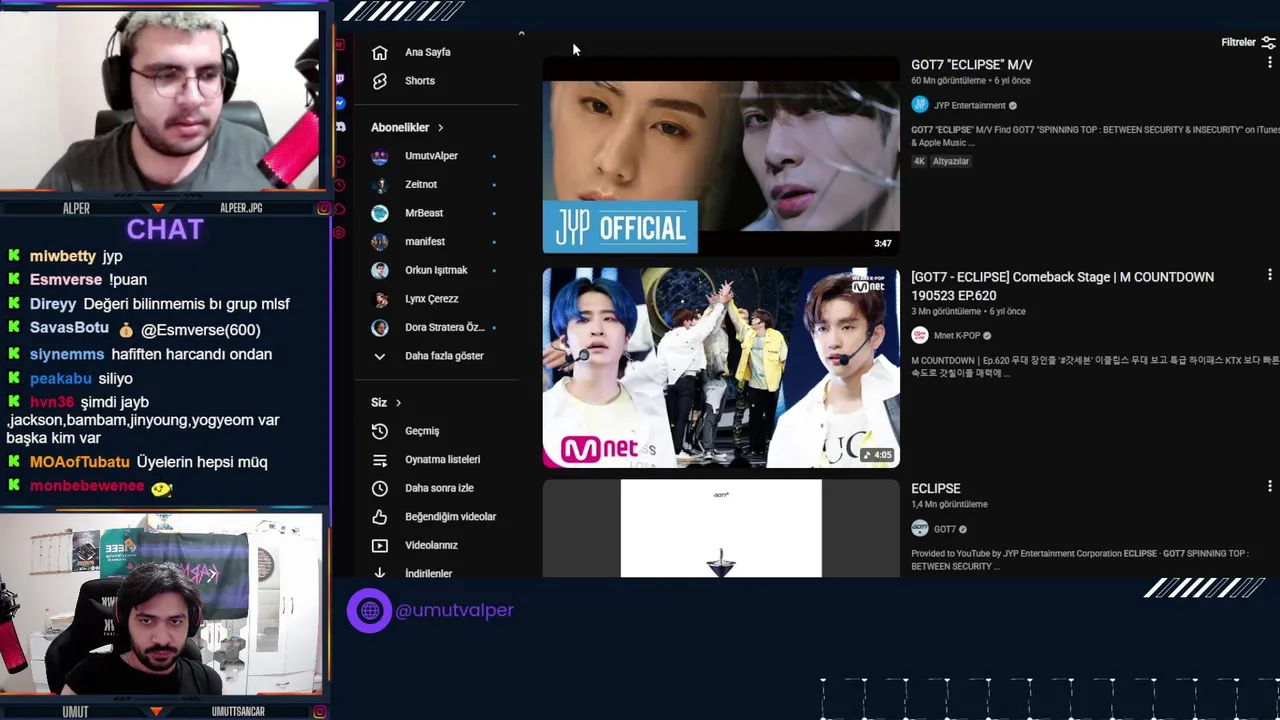This screenshot has width=1280, height=720.
Task: Play GOT7 ECLIPSE M/V thumbnail
Action: click(721, 155)
